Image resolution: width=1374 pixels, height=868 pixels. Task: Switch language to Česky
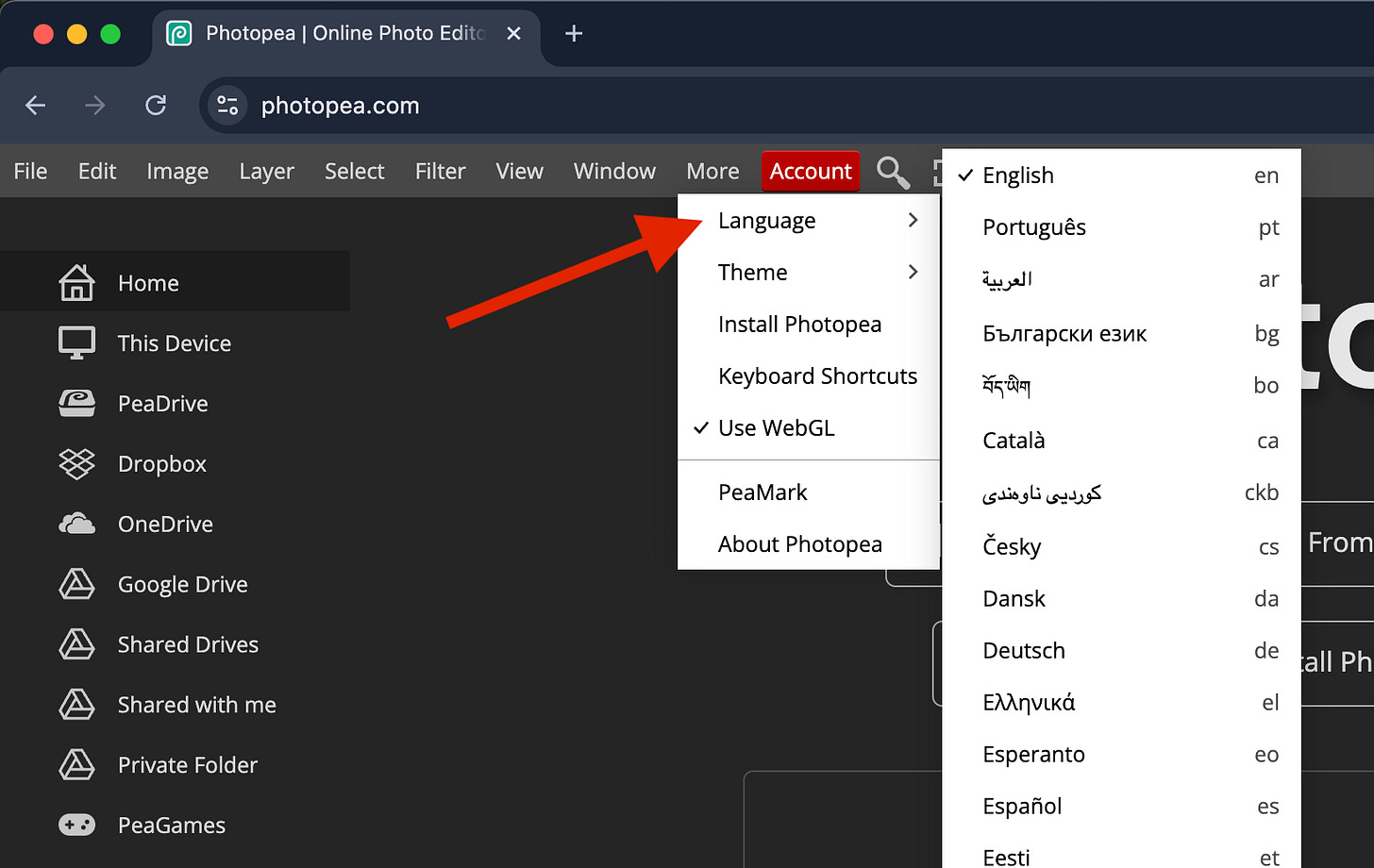pyautogui.click(x=1121, y=546)
